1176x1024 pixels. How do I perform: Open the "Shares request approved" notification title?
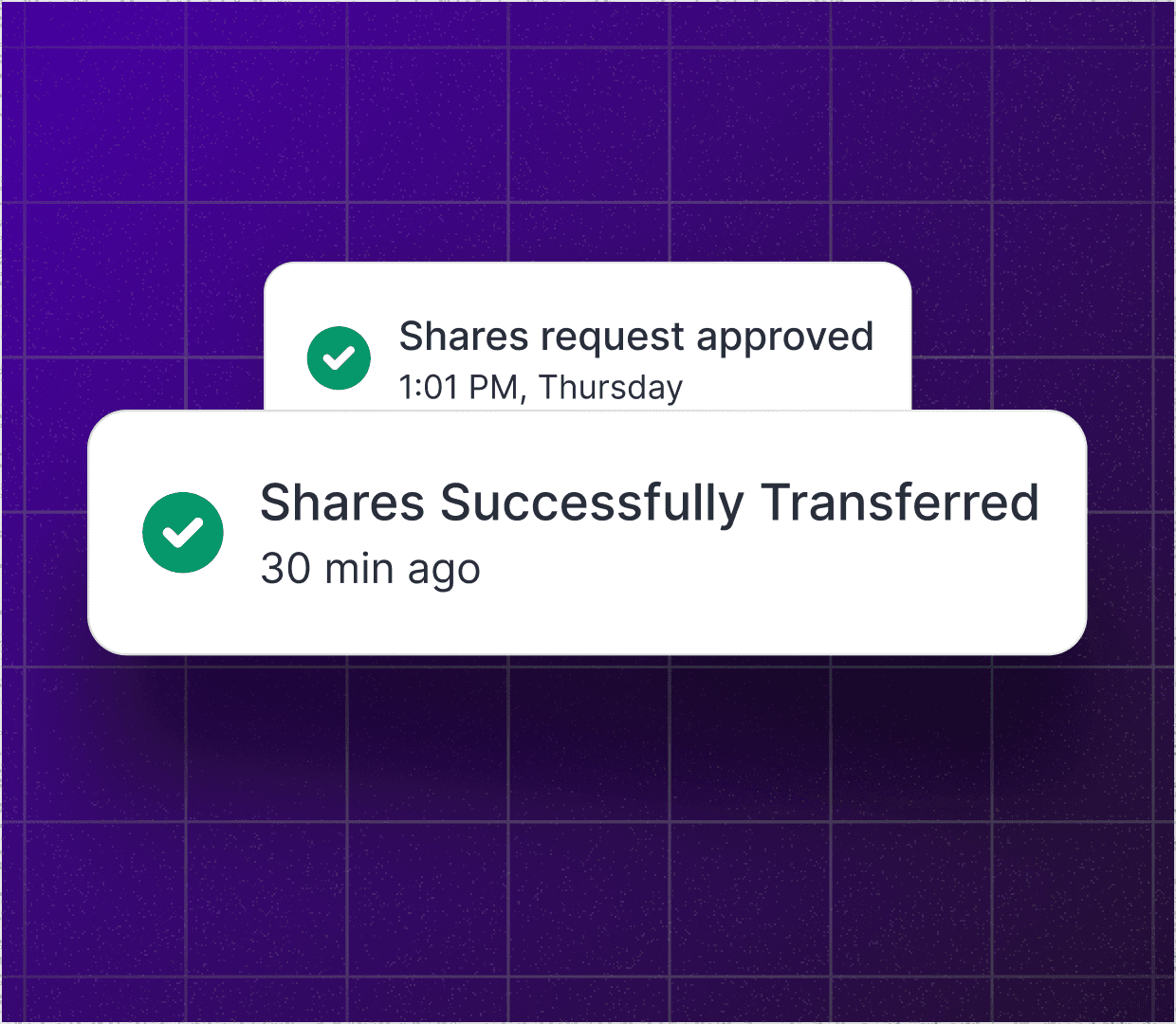coord(635,337)
